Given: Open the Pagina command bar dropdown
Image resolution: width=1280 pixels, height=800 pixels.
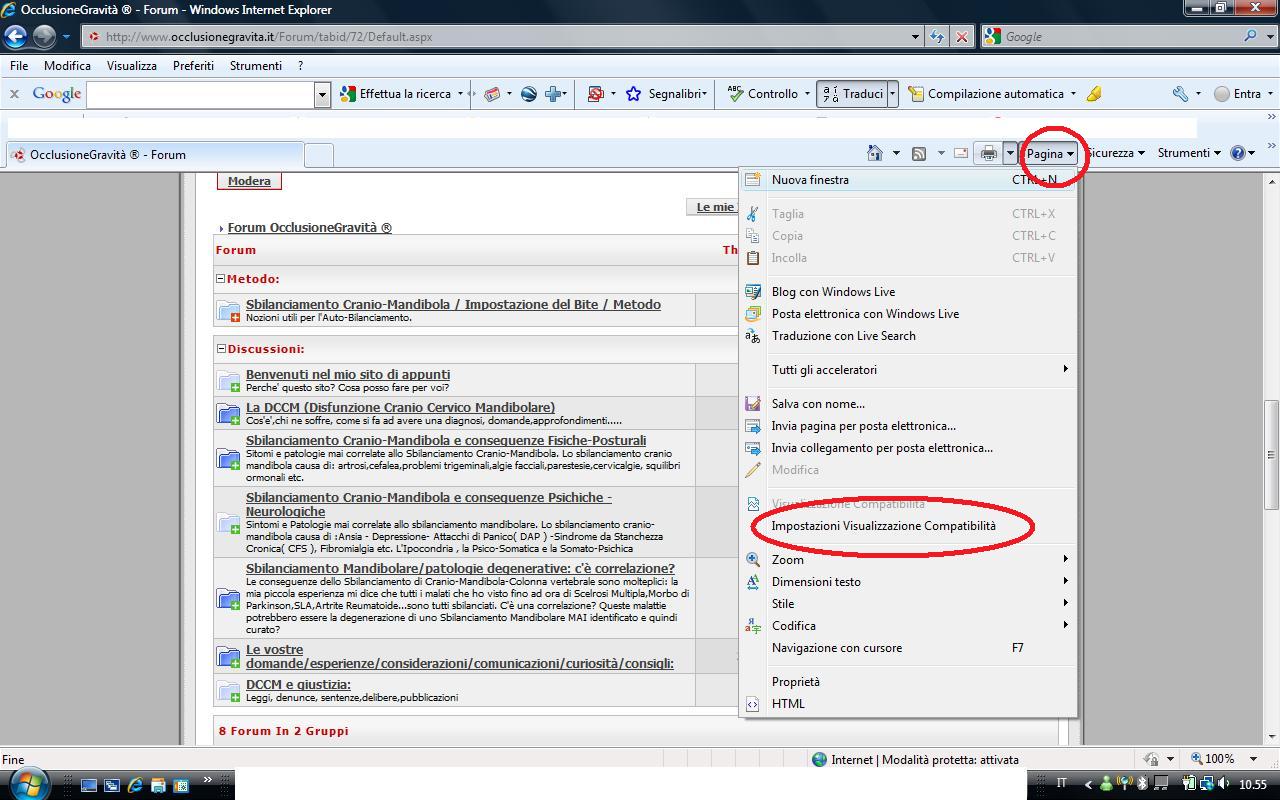Looking at the screenshot, I should click(1050, 153).
